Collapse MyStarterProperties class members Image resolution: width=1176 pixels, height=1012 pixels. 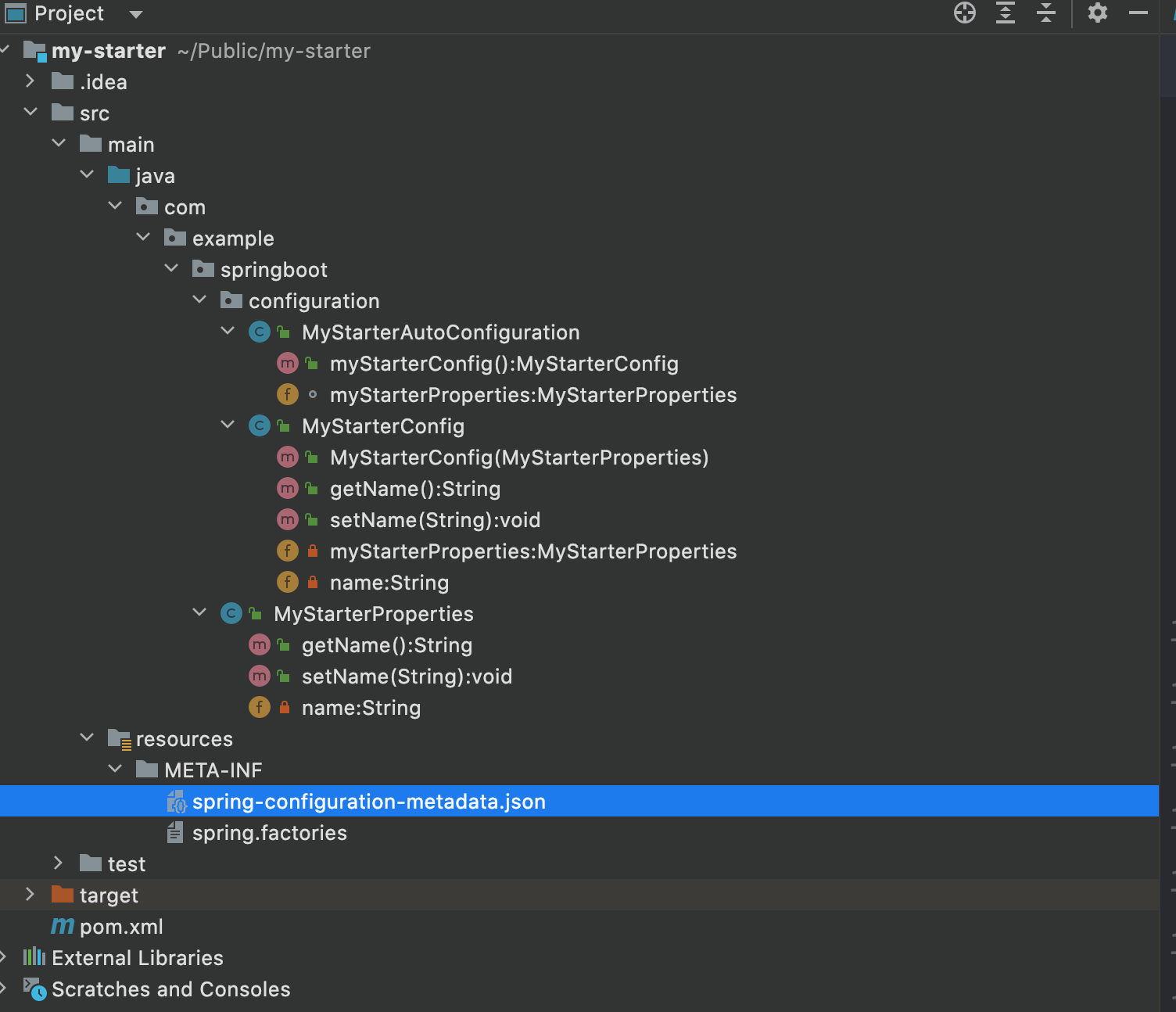199,613
